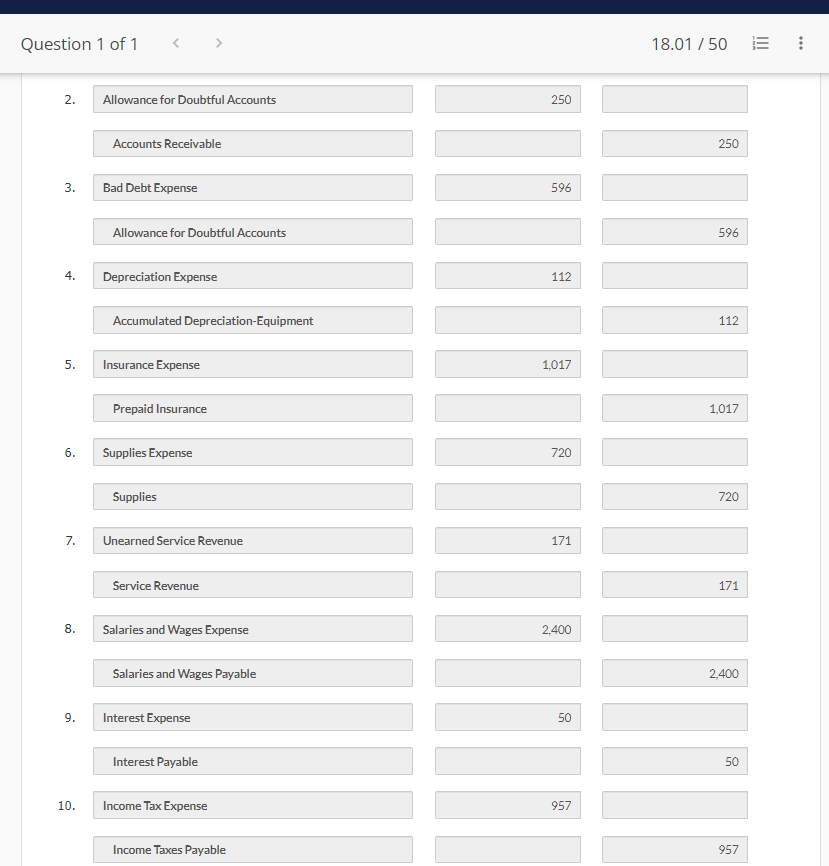Click the Unearned Service Revenue account field
Viewport: 829px width, 866px height.
pyautogui.click(x=252, y=540)
